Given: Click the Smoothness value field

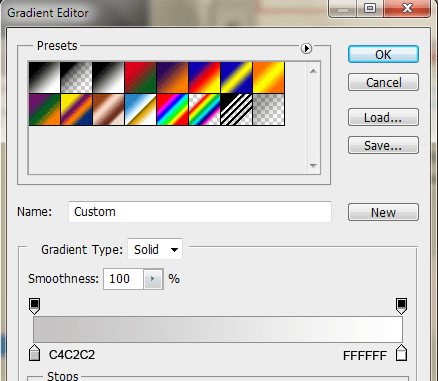Looking at the screenshot, I should coord(123,279).
